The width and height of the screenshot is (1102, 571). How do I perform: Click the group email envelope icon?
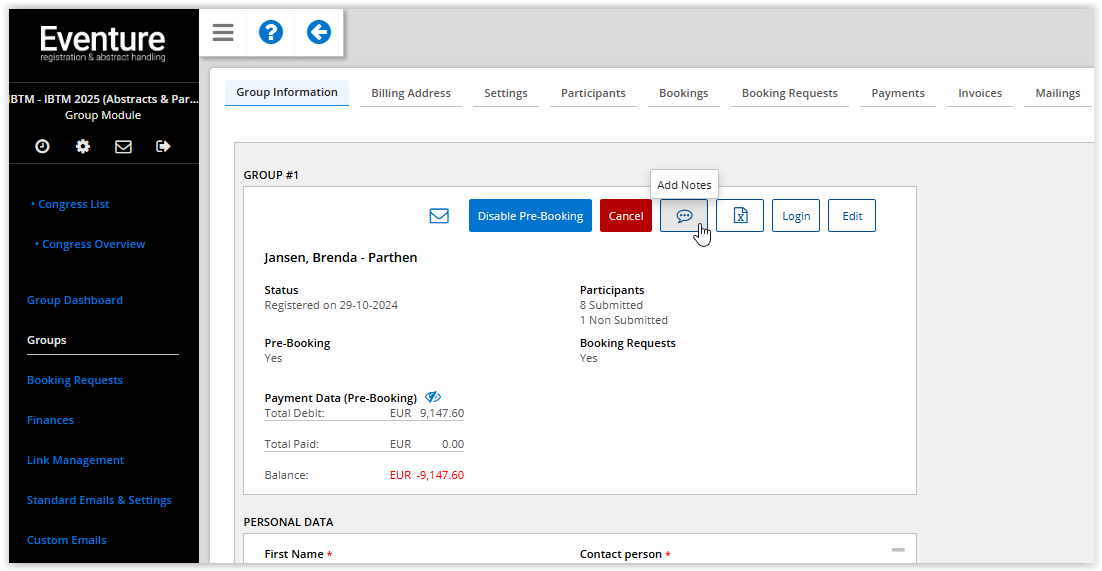(x=439, y=216)
